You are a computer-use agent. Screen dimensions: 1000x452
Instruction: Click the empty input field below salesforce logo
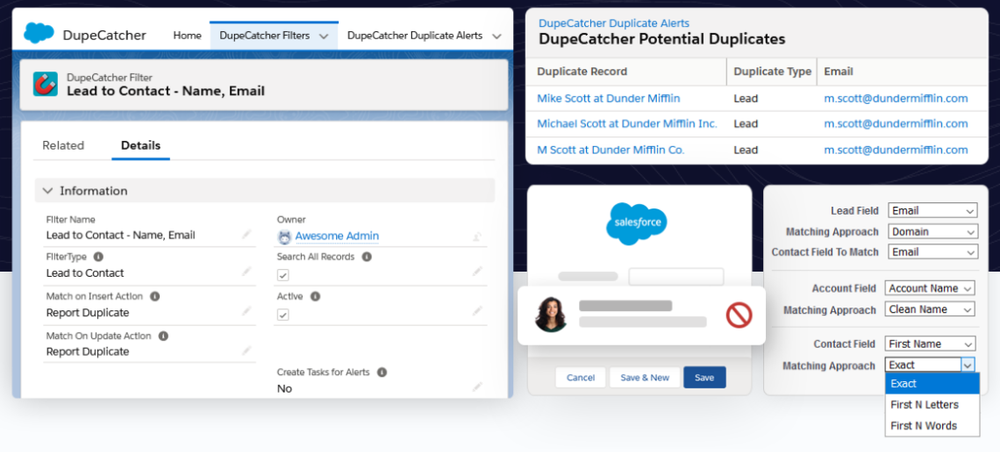tap(676, 276)
